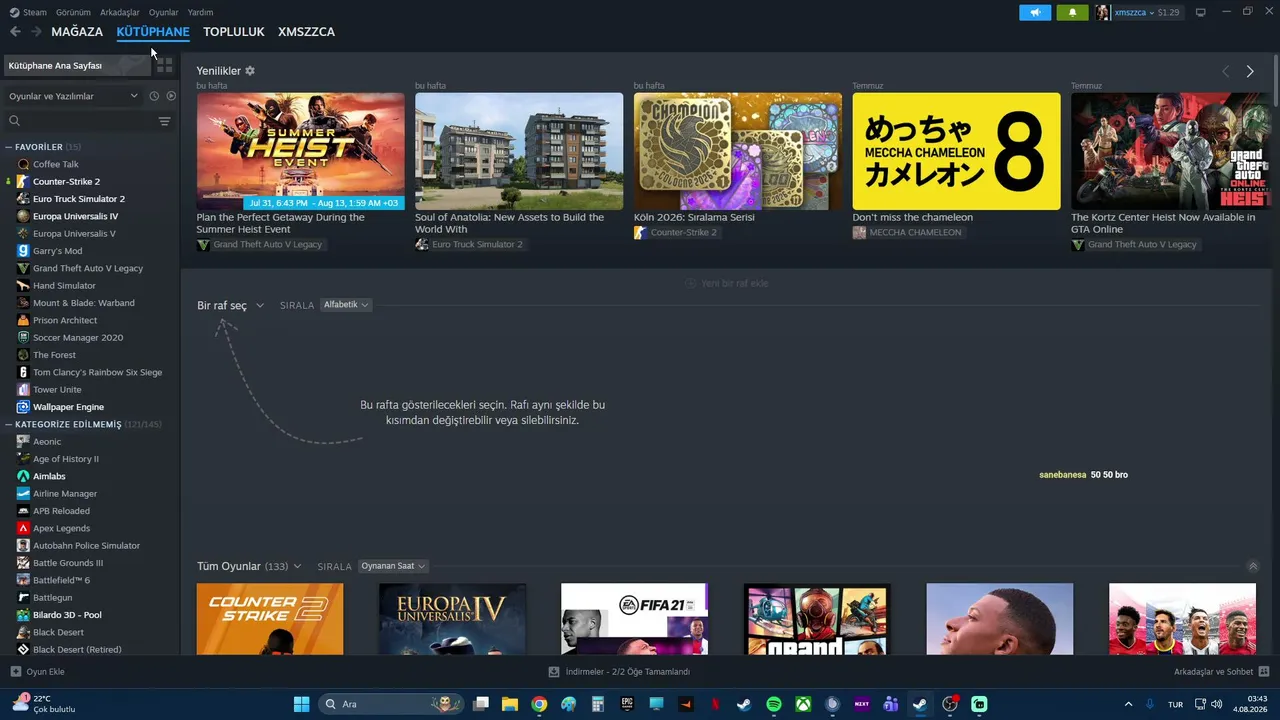Open the Yenilikler settings gear
This screenshot has height=720, width=1280.
pyautogui.click(x=250, y=71)
